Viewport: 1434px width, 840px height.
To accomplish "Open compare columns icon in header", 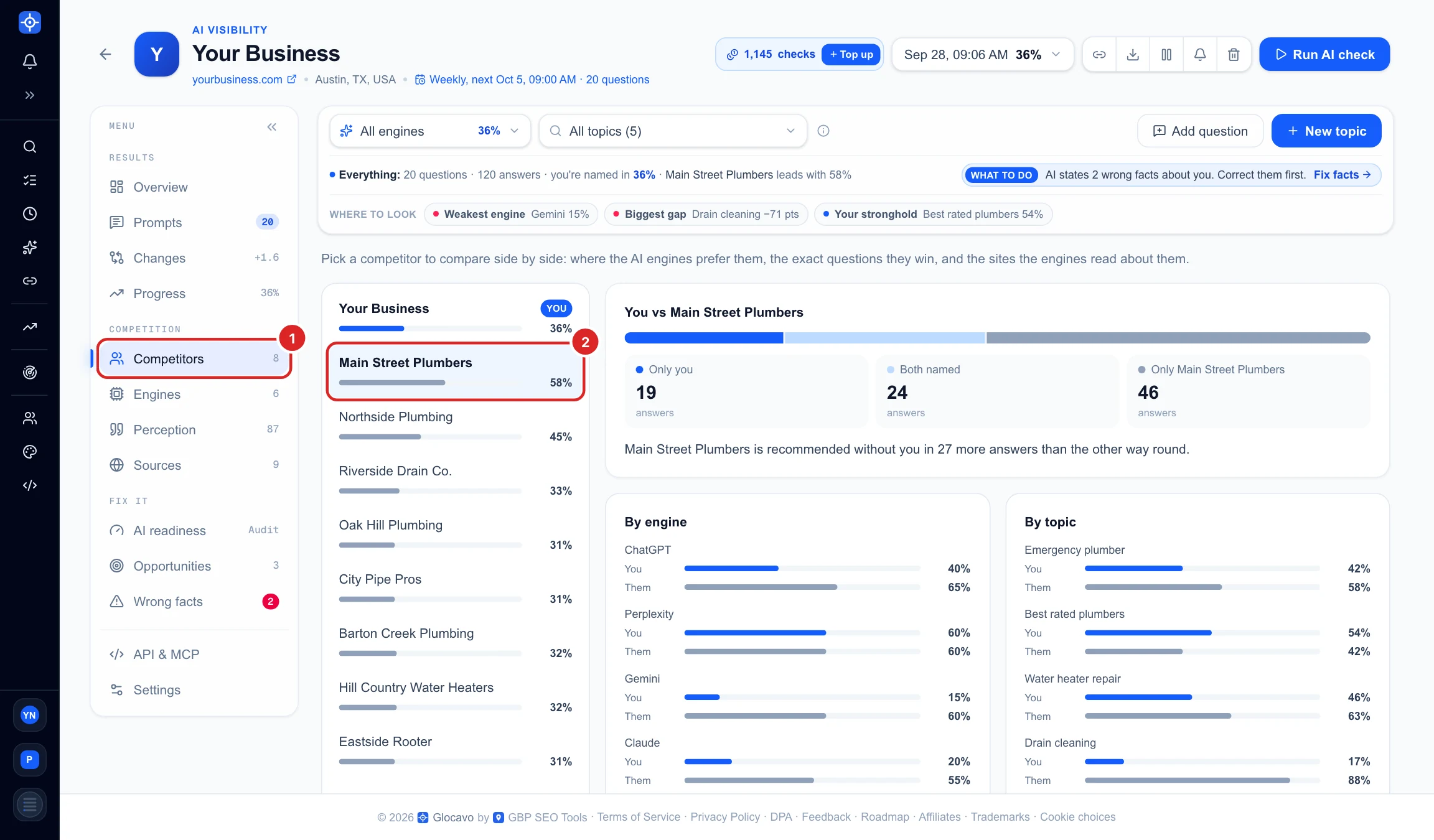I will [x=1166, y=54].
